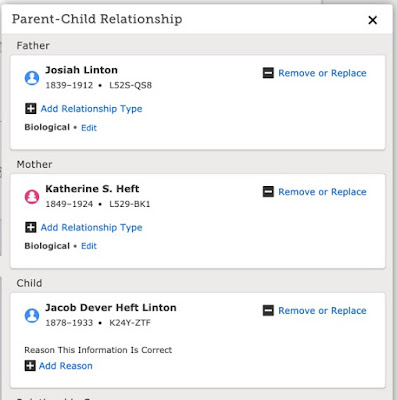Select Remove or Replace for Jacob Dever Heft Linton

322,310
